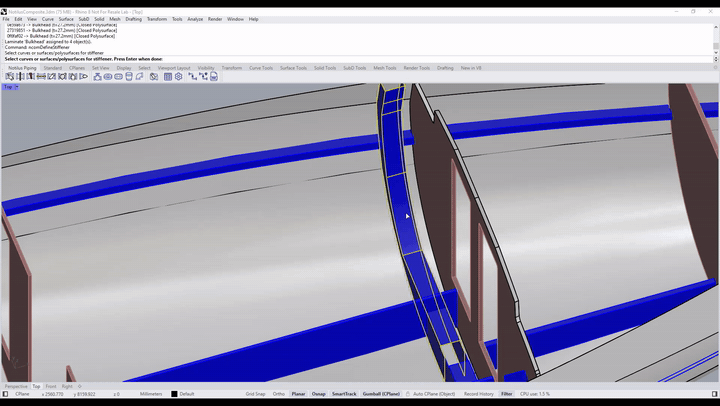Open the Default layer selector
The image size is (720, 406).
(x=186, y=394)
